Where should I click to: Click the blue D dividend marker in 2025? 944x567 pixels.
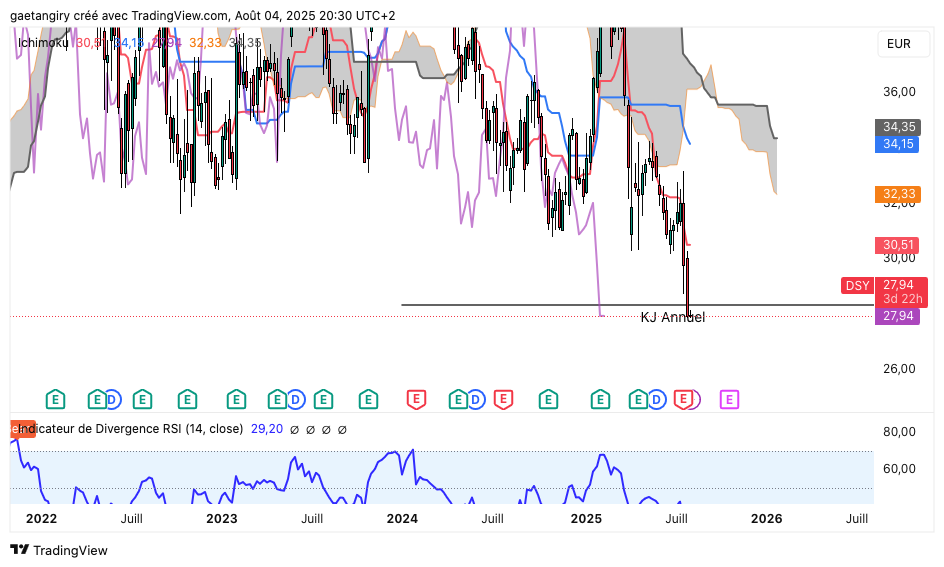coord(657,399)
